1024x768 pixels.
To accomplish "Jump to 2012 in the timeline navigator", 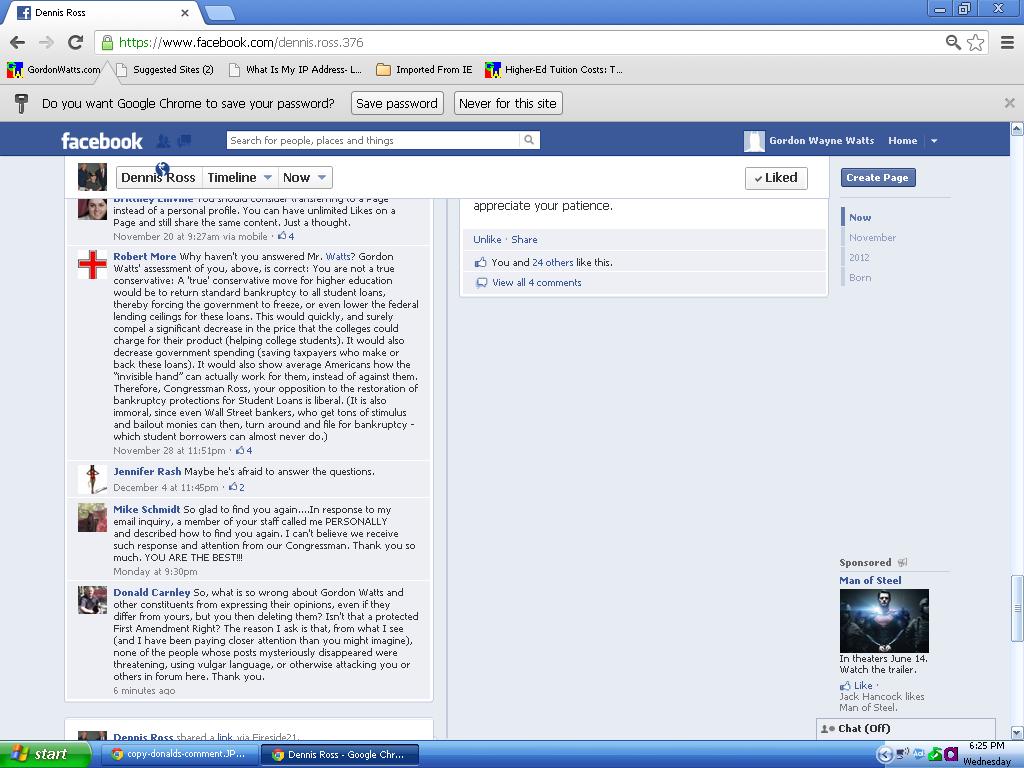I will point(859,257).
